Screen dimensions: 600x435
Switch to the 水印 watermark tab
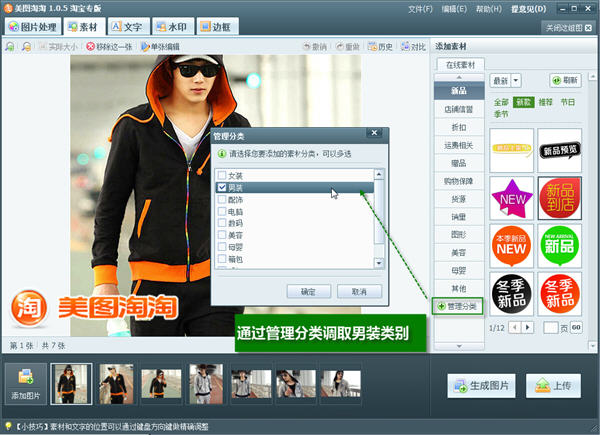click(x=173, y=27)
